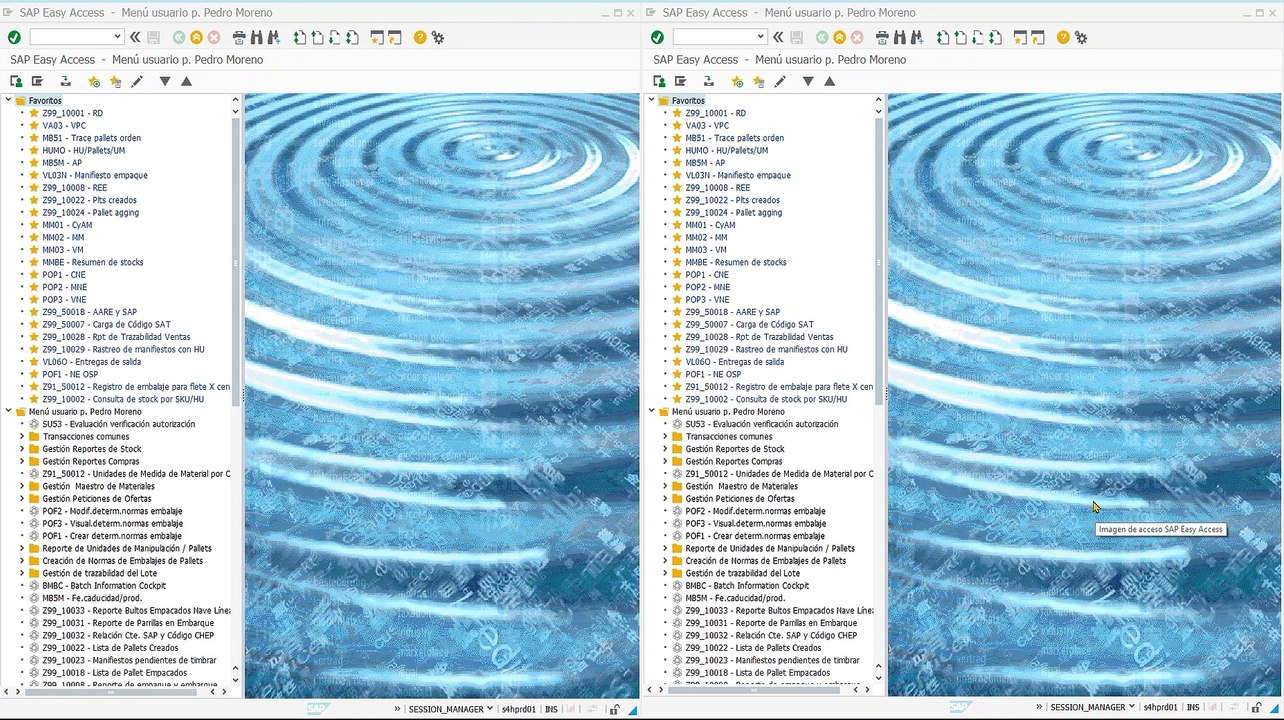Click the green Enter checkmark in left window
Viewport: 1284px width, 720px height.
click(14, 37)
